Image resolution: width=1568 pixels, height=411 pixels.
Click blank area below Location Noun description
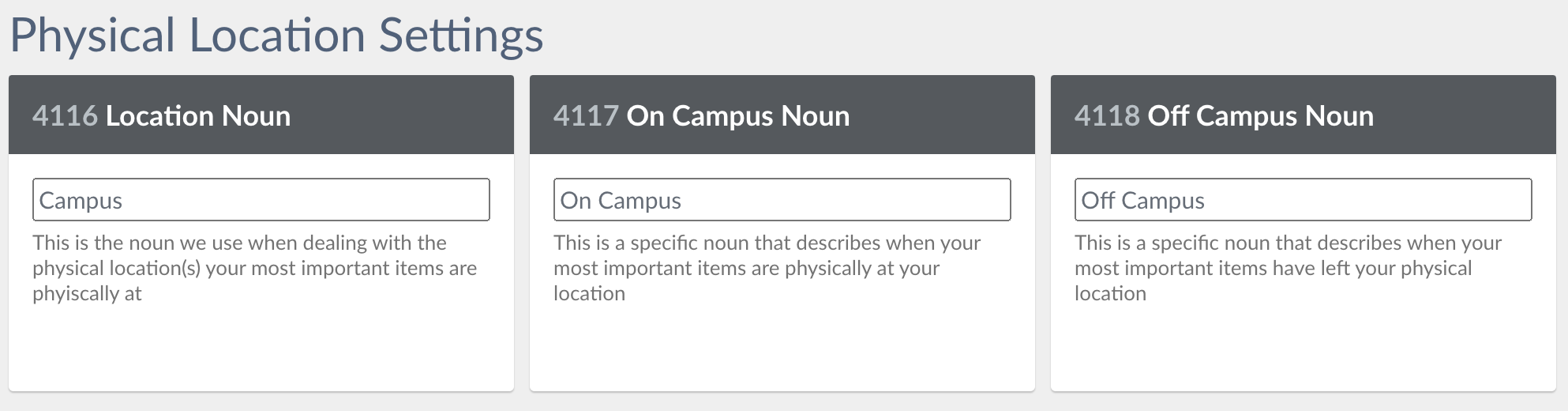coord(261,348)
